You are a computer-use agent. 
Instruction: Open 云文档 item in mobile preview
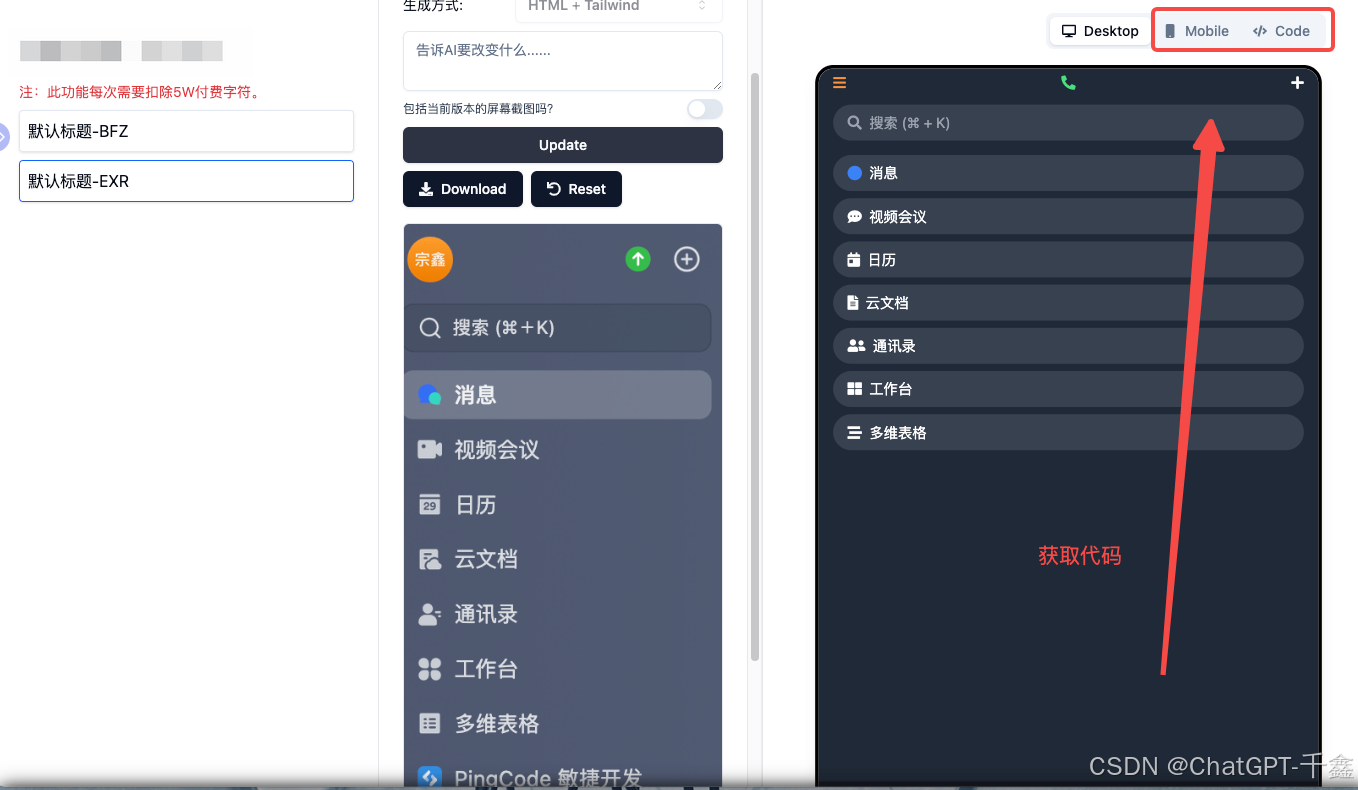point(1068,303)
